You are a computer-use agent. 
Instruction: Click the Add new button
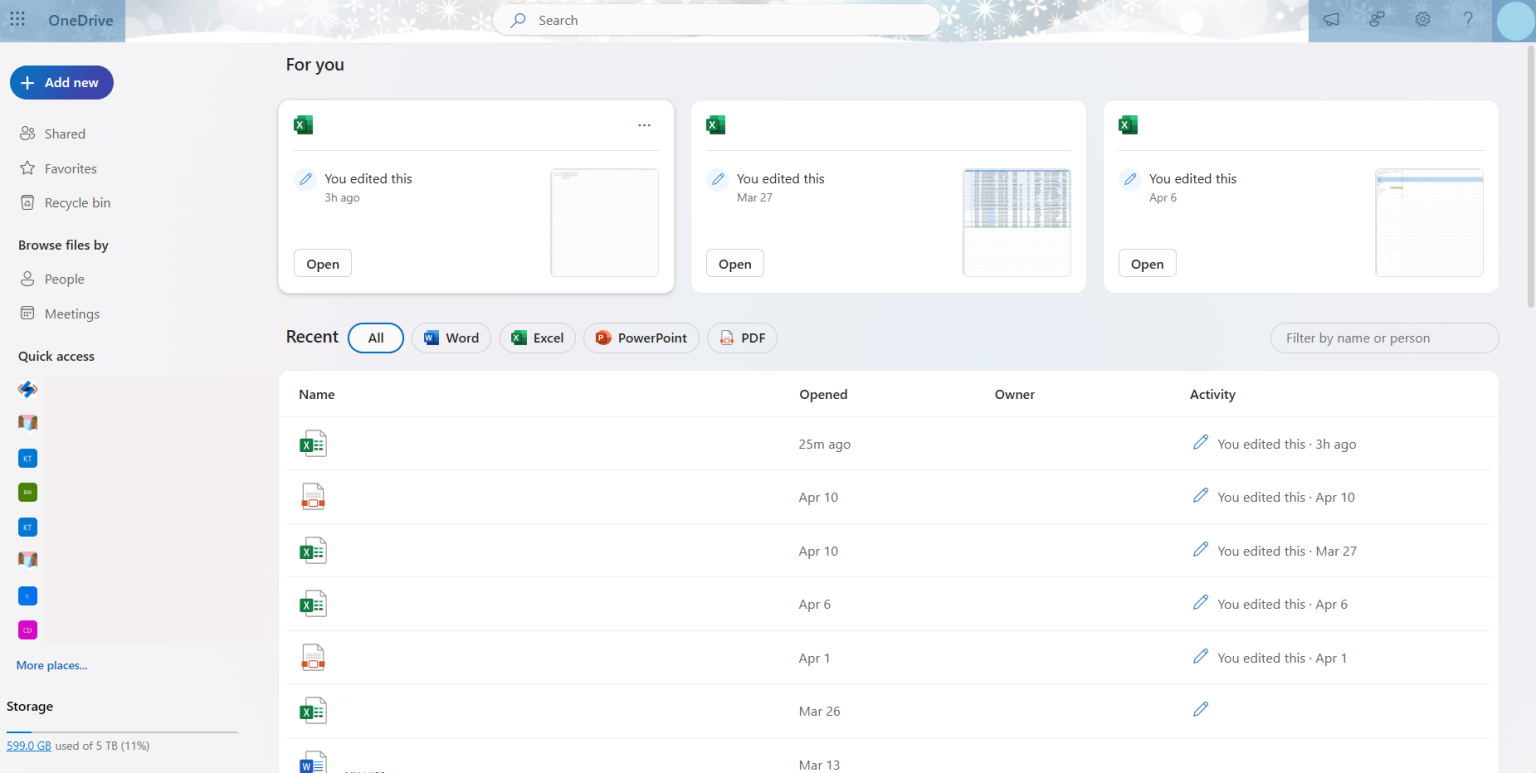[x=61, y=82]
